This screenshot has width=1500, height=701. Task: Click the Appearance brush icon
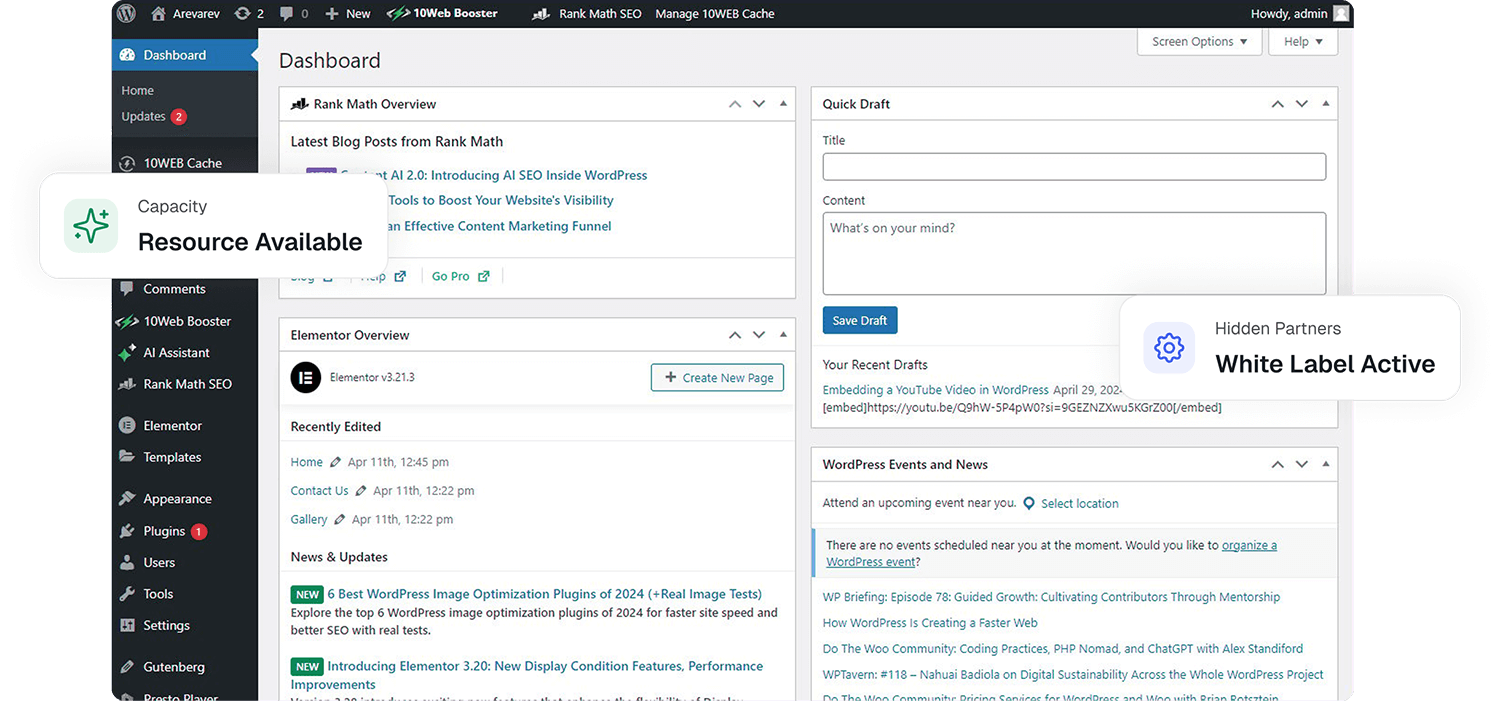(x=127, y=499)
